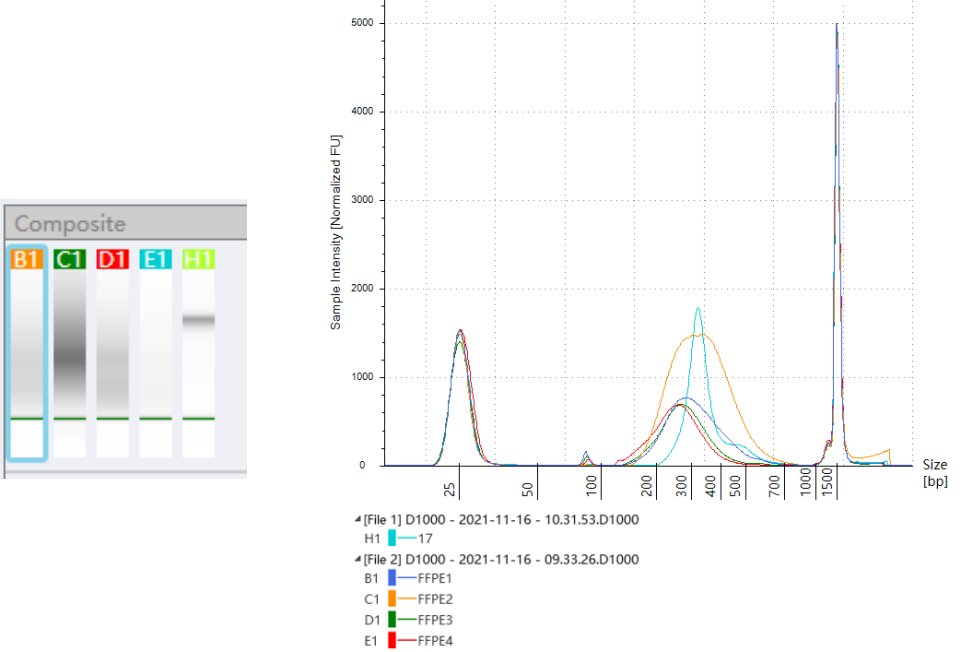Click the Size [bp] axis label
Viewport: 962px width, 652px height.
[935, 472]
